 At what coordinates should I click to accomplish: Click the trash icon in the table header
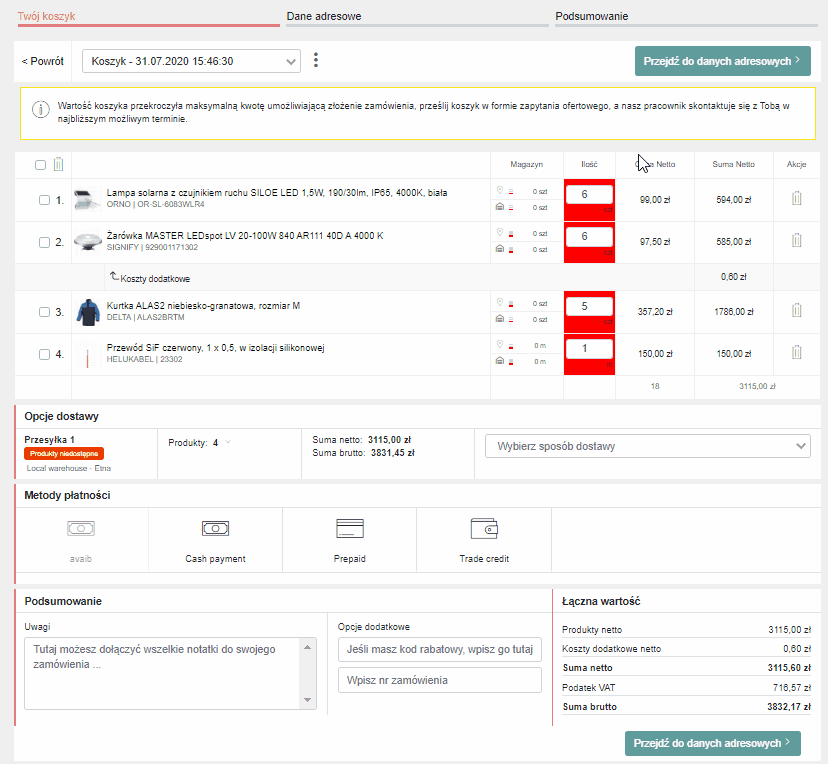[x=58, y=165]
